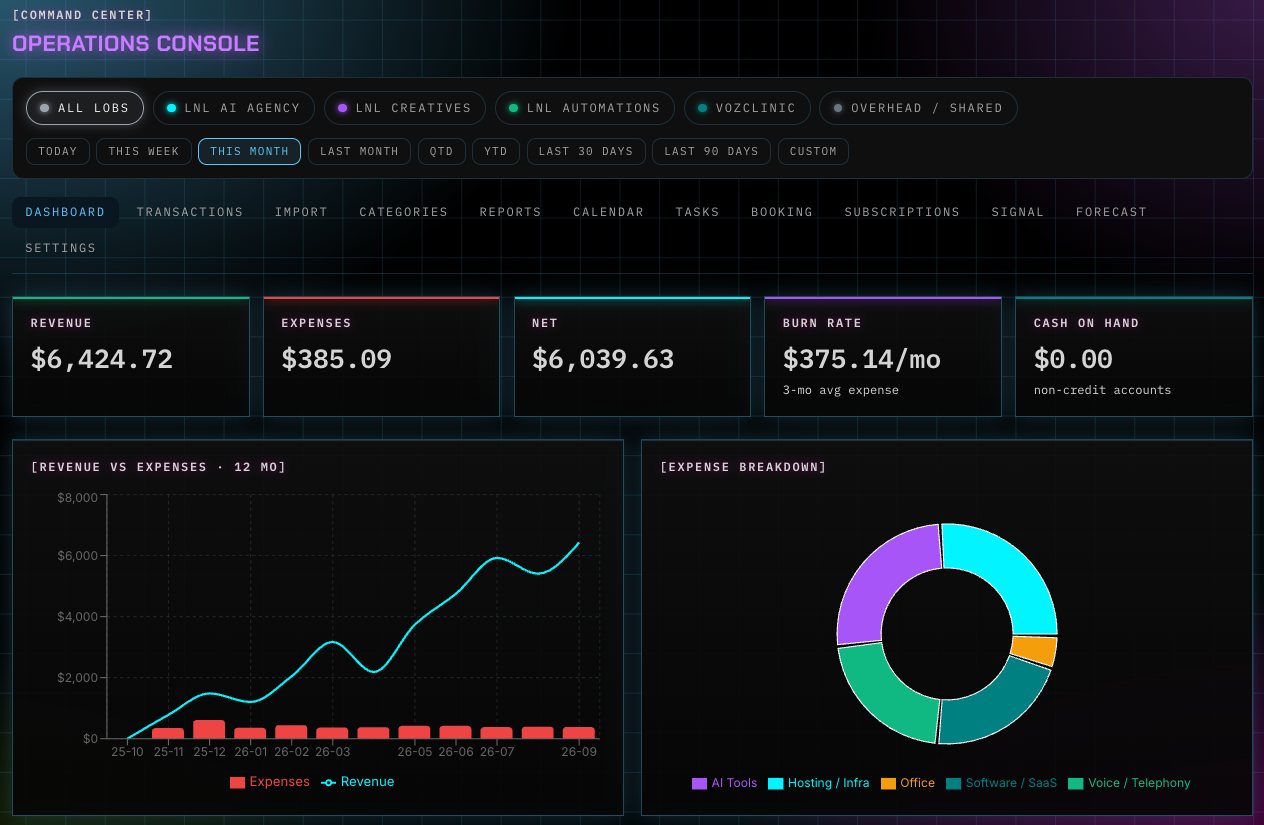Viewport: 1264px width, 825px height.
Task: Open the DASHBOARD tab
Action: [65, 212]
